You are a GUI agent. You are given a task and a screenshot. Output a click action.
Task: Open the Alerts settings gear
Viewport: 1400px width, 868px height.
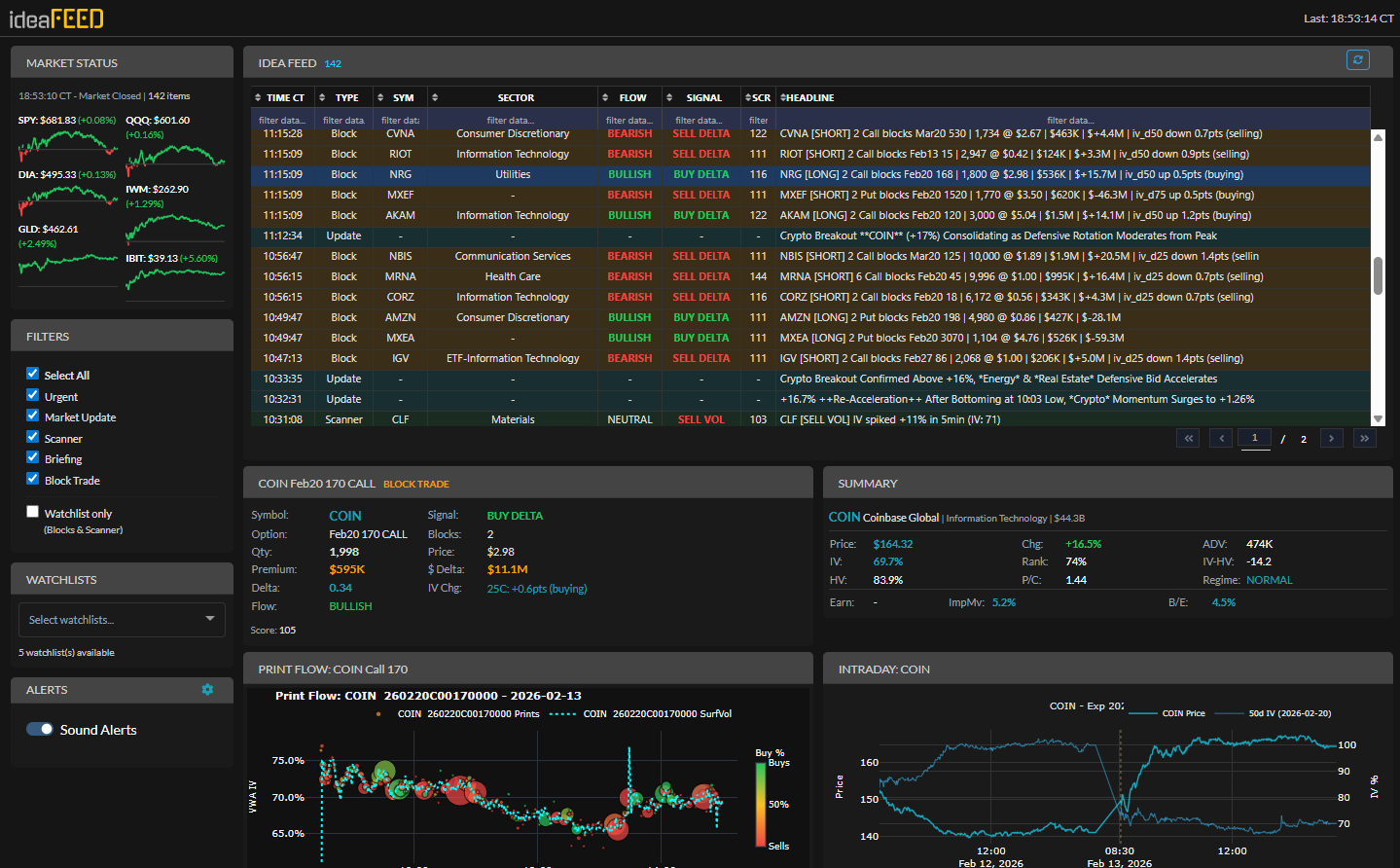(x=207, y=690)
